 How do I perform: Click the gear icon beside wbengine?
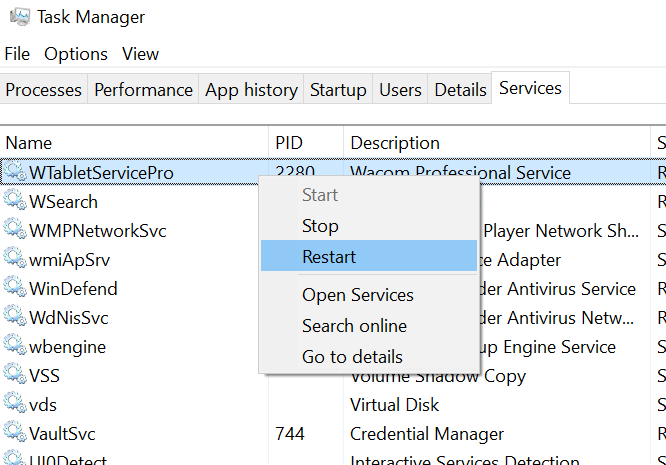click(x=15, y=347)
